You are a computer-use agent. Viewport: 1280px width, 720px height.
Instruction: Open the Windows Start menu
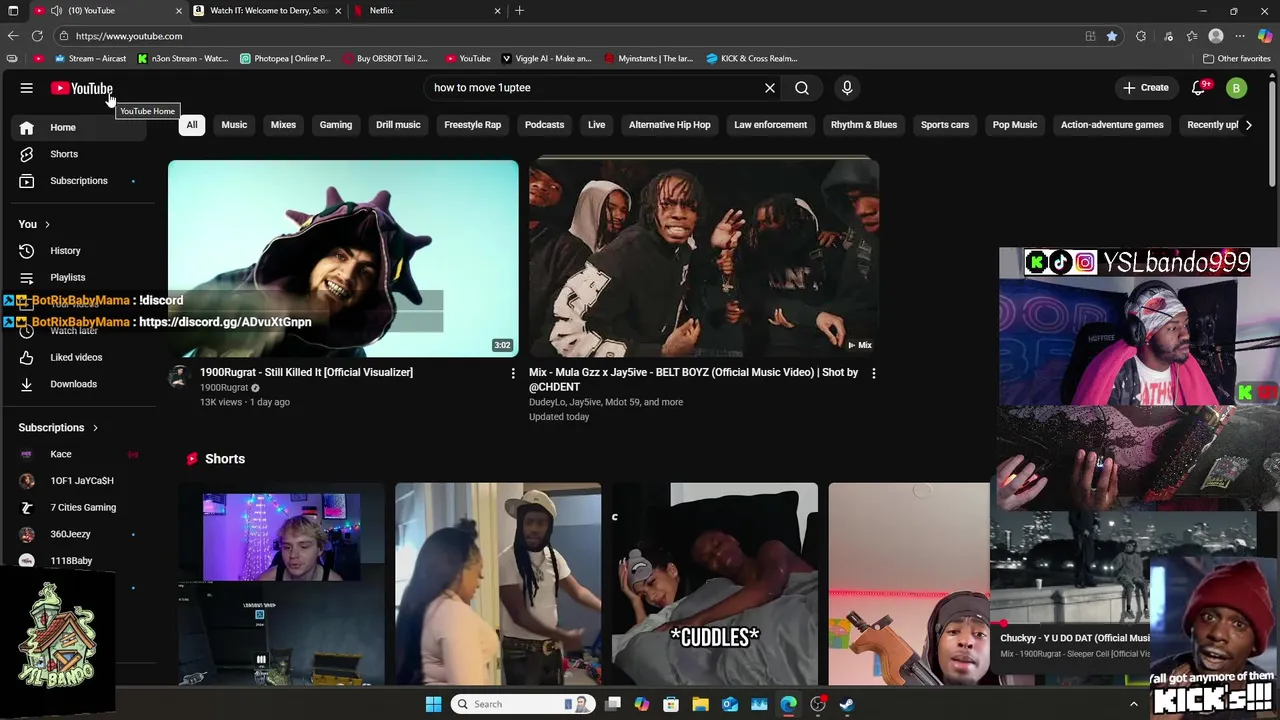point(434,704)
